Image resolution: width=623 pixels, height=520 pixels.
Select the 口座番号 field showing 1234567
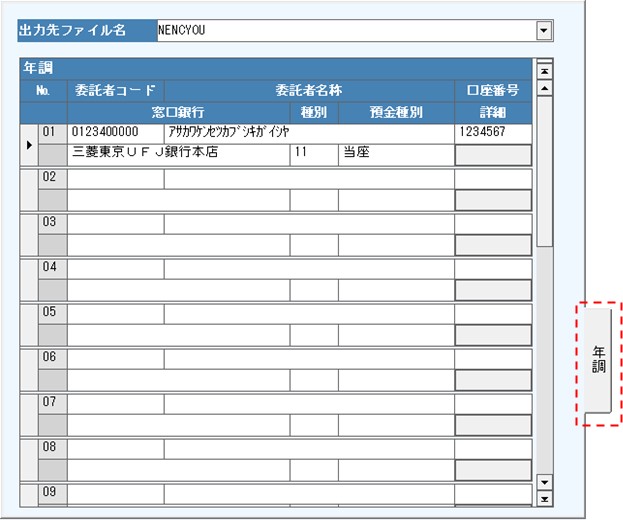click(493, 132)
